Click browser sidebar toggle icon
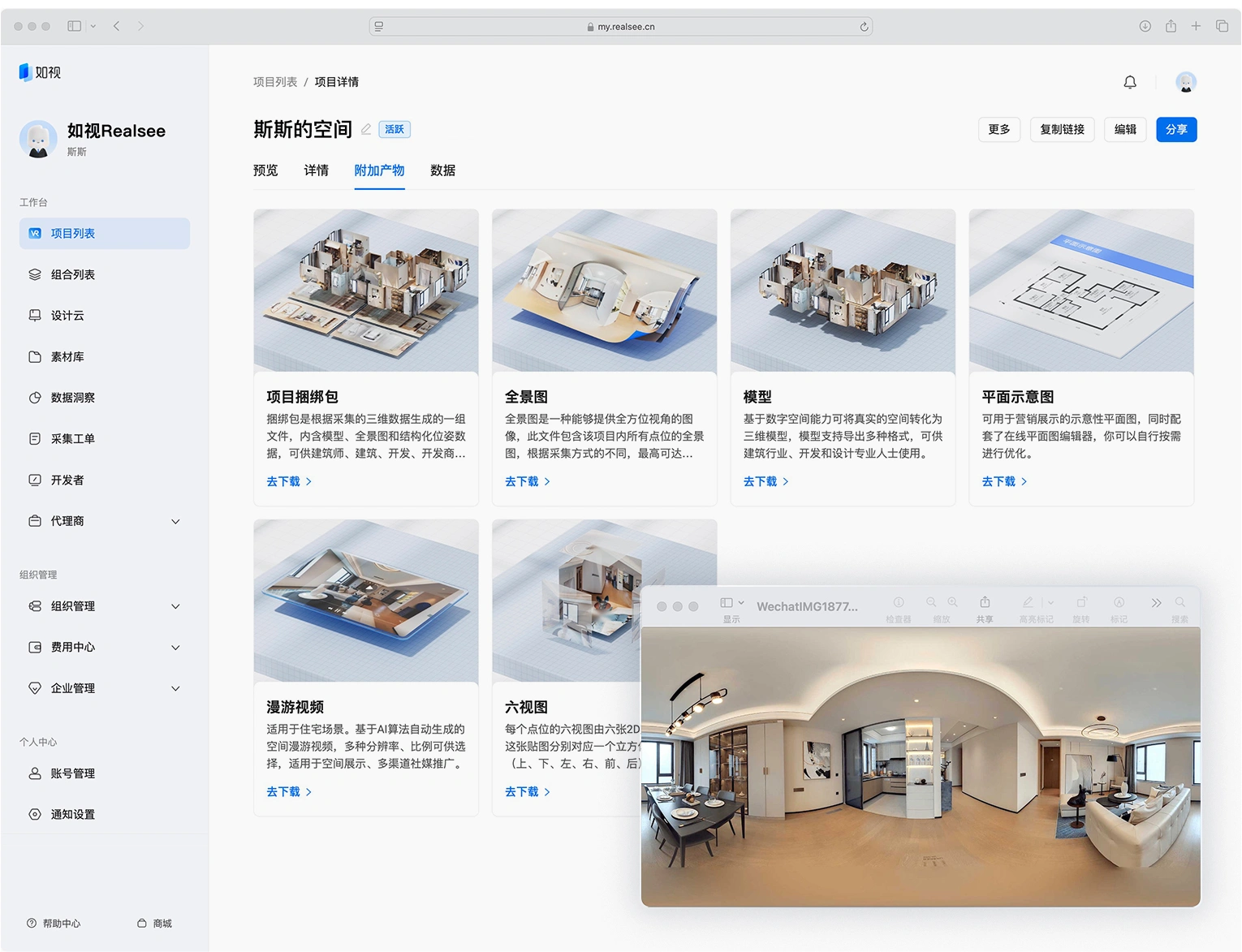The width and height of the screenshot is (1242, 952). pyautogui.click(x=75, y=26)
